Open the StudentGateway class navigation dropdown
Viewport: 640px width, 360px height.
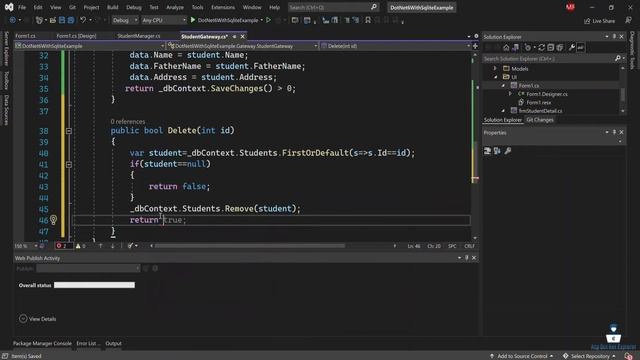[x=242, y=46]
